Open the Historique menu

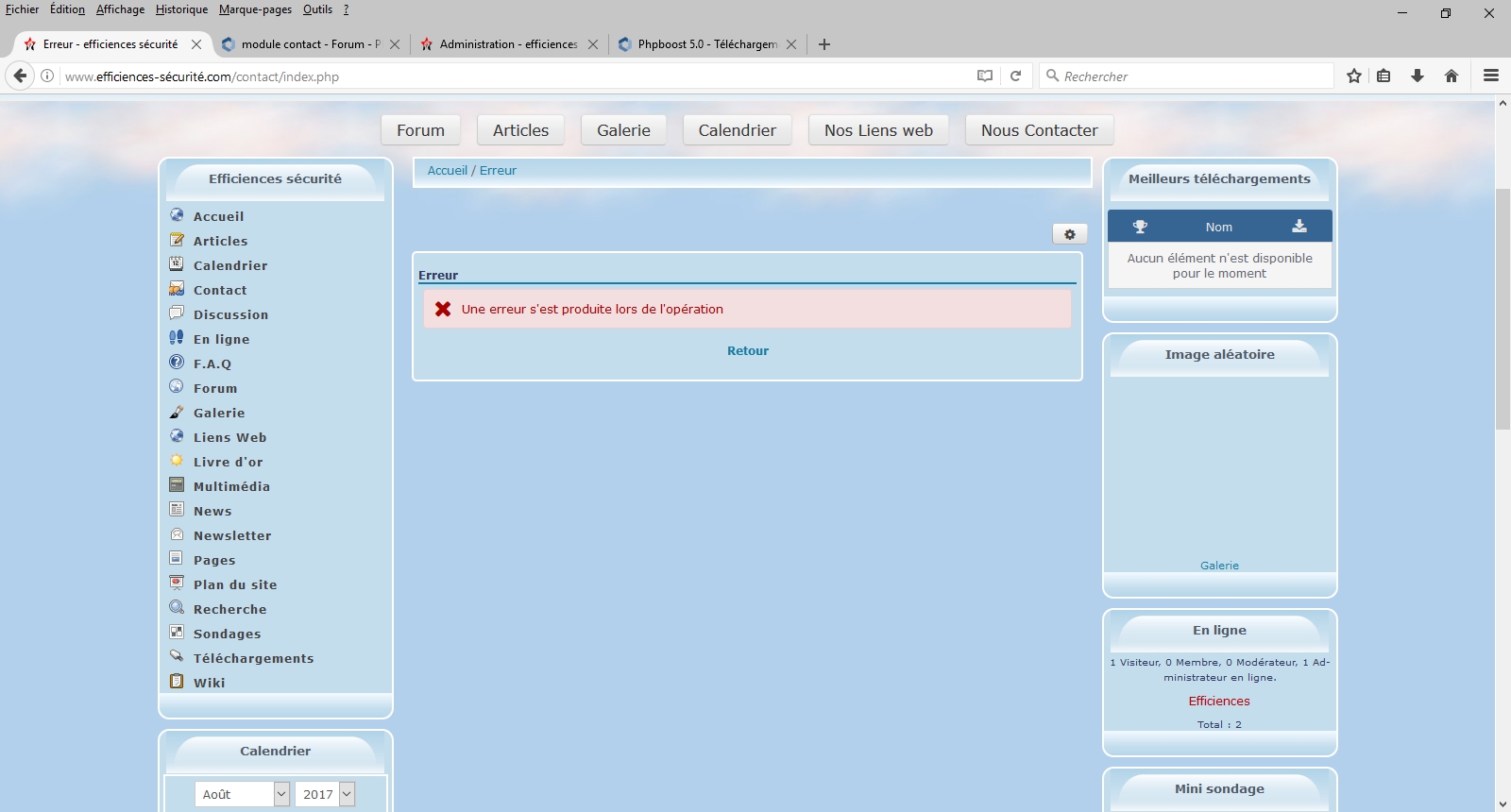tap(181, 9)
